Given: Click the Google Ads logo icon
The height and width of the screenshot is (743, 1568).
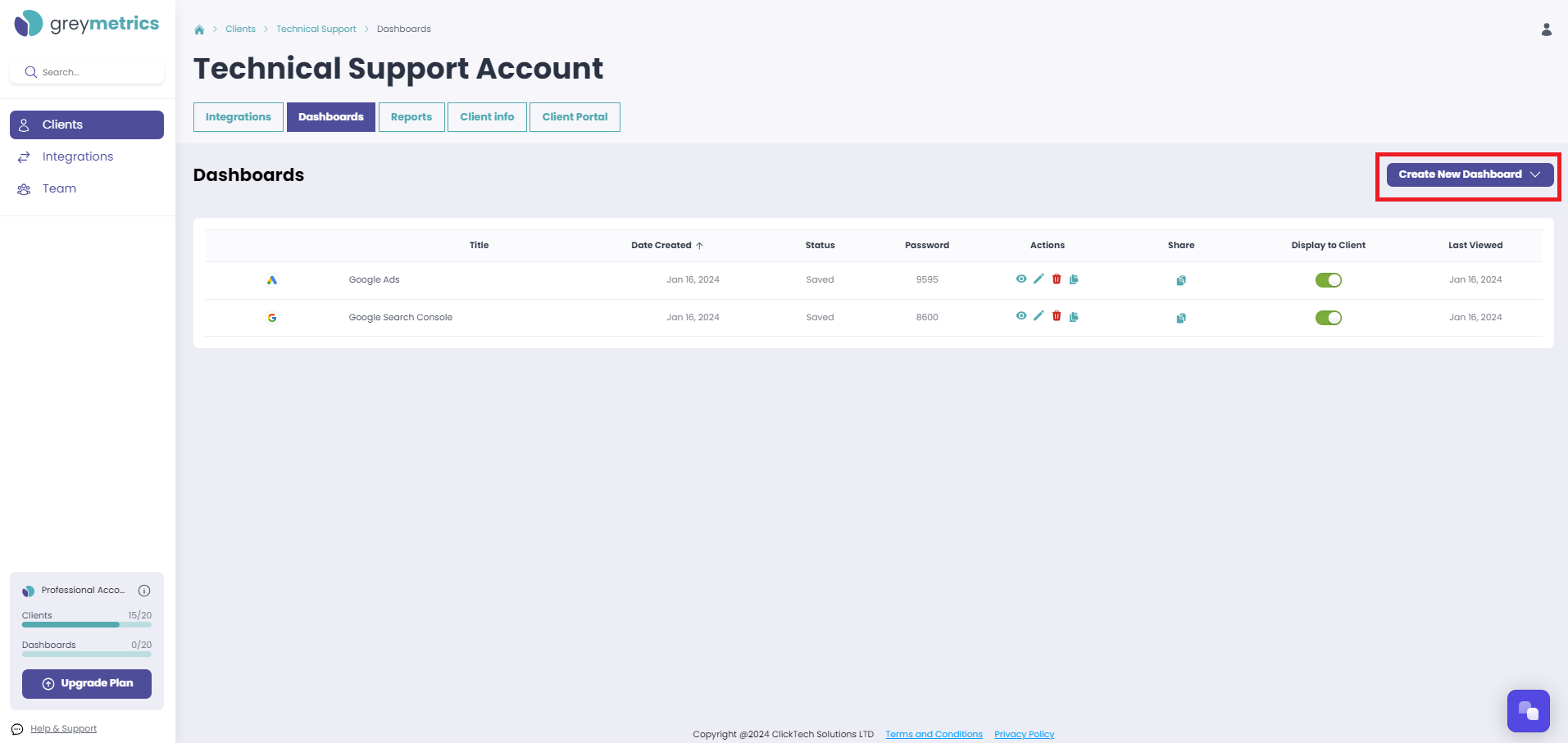Looking at the screenshot, I should 272,280.
